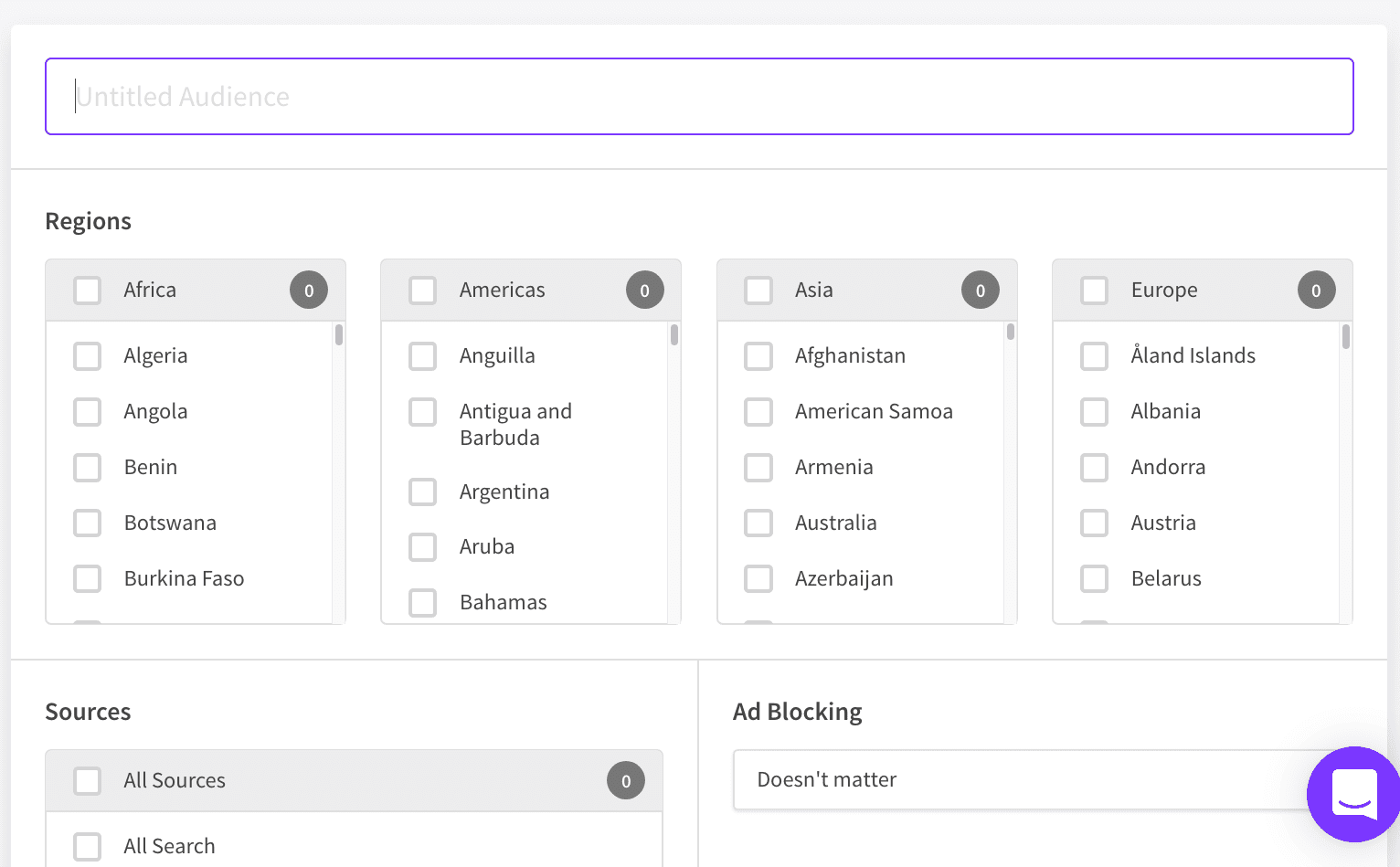Select the American Samoa checkbox
1400x867 pixels.
pyautogui.click(x=758, y=412)
